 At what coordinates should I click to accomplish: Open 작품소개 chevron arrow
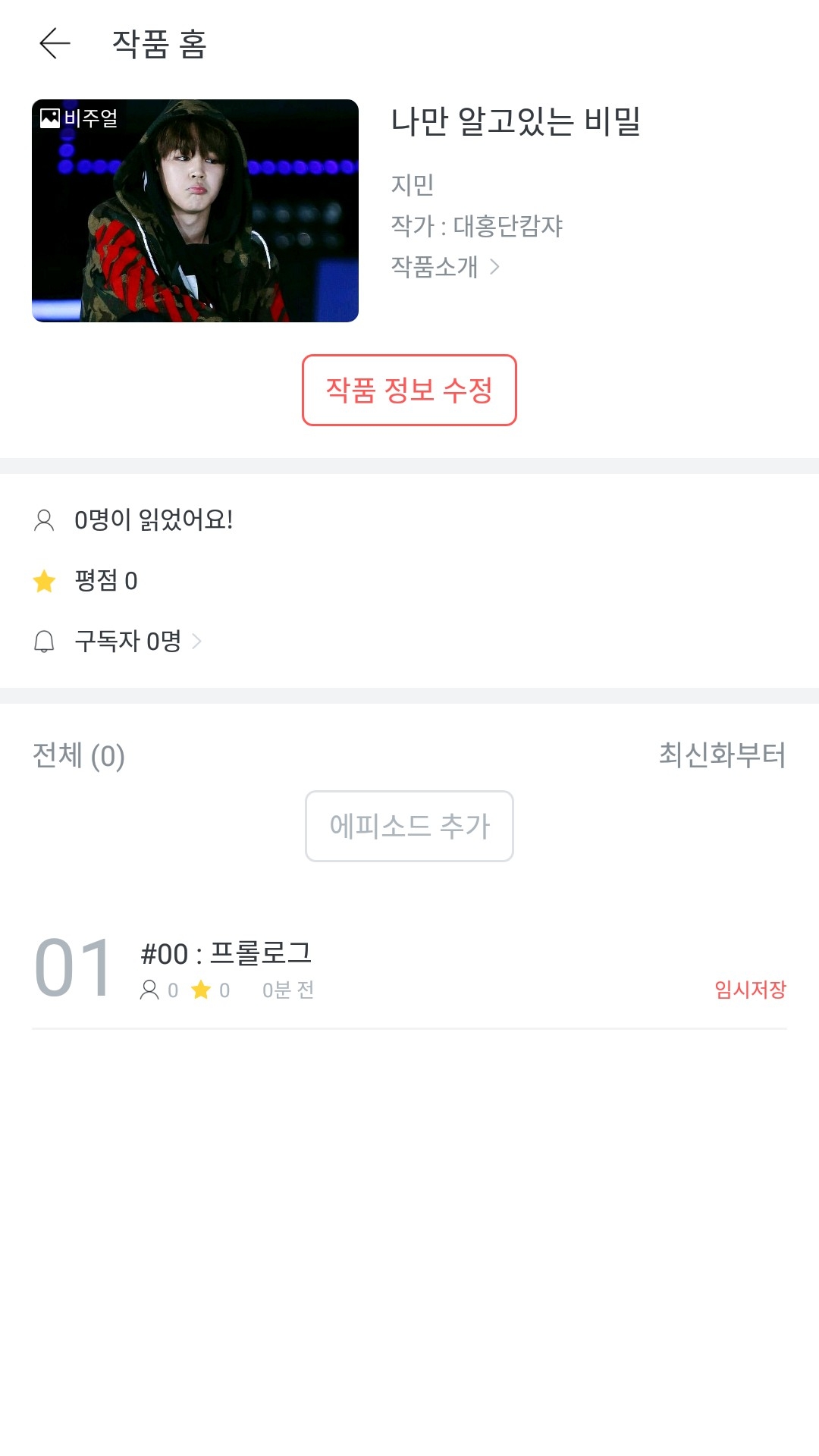(495, 267)
